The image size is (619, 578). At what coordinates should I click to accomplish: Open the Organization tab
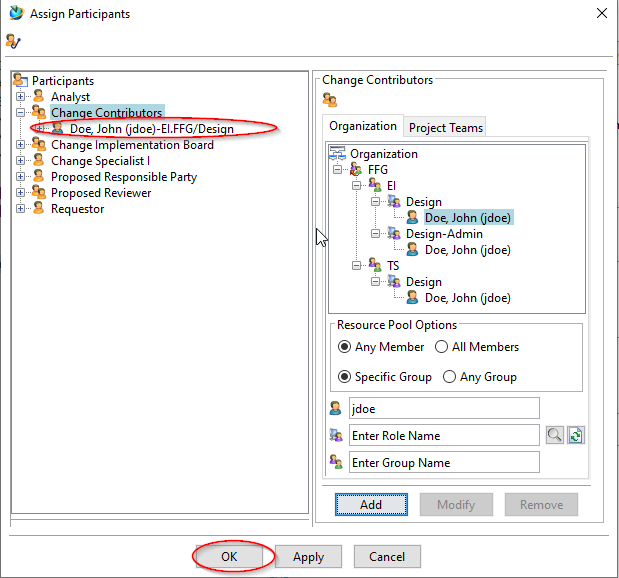click(363, 126)
